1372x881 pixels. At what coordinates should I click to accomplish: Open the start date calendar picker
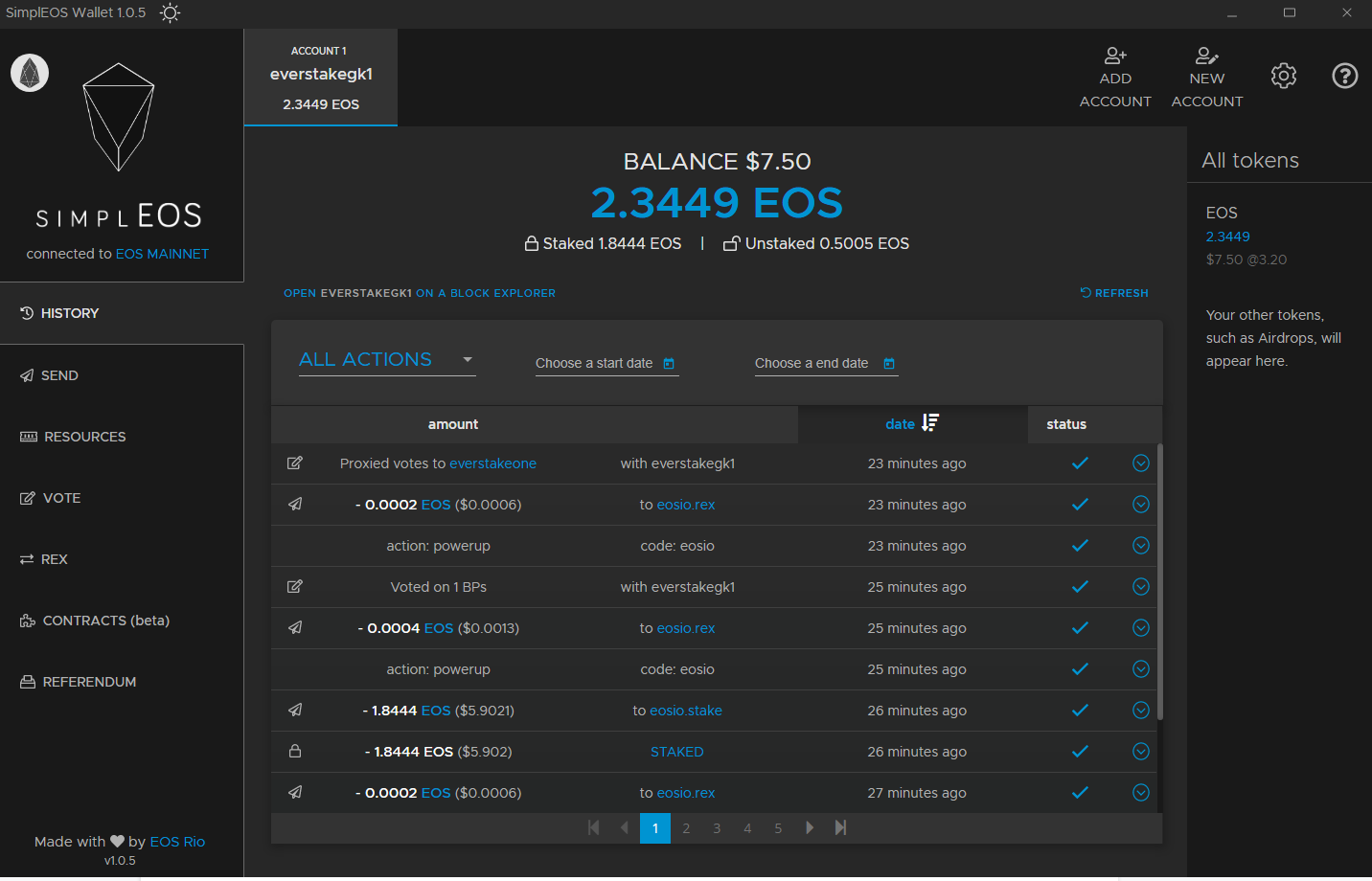tap(669, 364)
